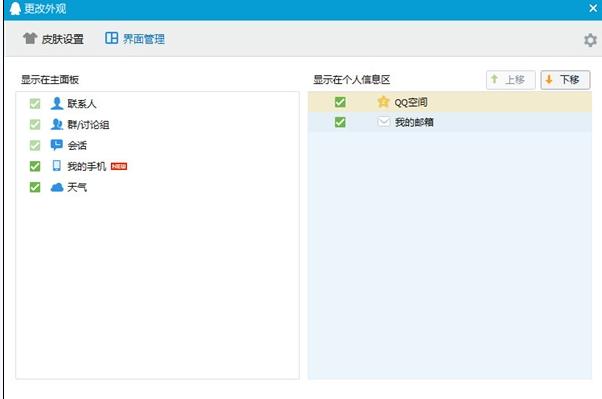Click the 上移 move up button
The width and height of the screenshot is (602, 399).
[x=511, y=80]
